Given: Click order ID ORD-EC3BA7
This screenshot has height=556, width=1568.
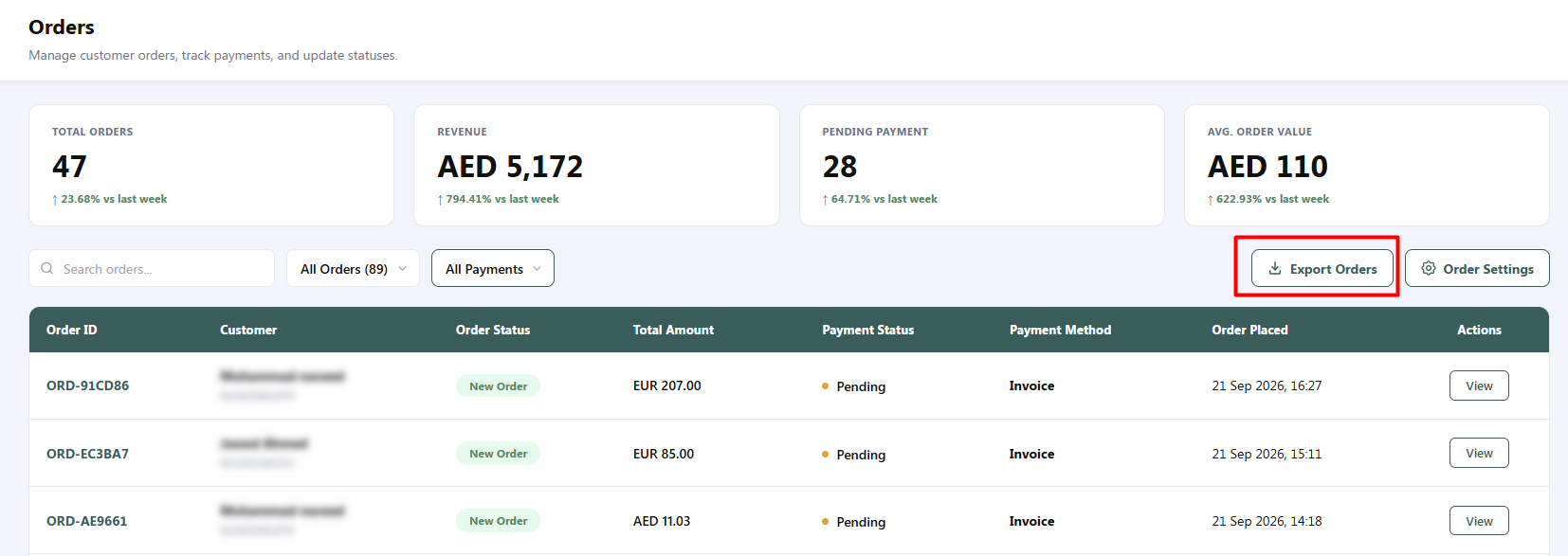Looking at the screenshot, I should [x=88, y=454].
